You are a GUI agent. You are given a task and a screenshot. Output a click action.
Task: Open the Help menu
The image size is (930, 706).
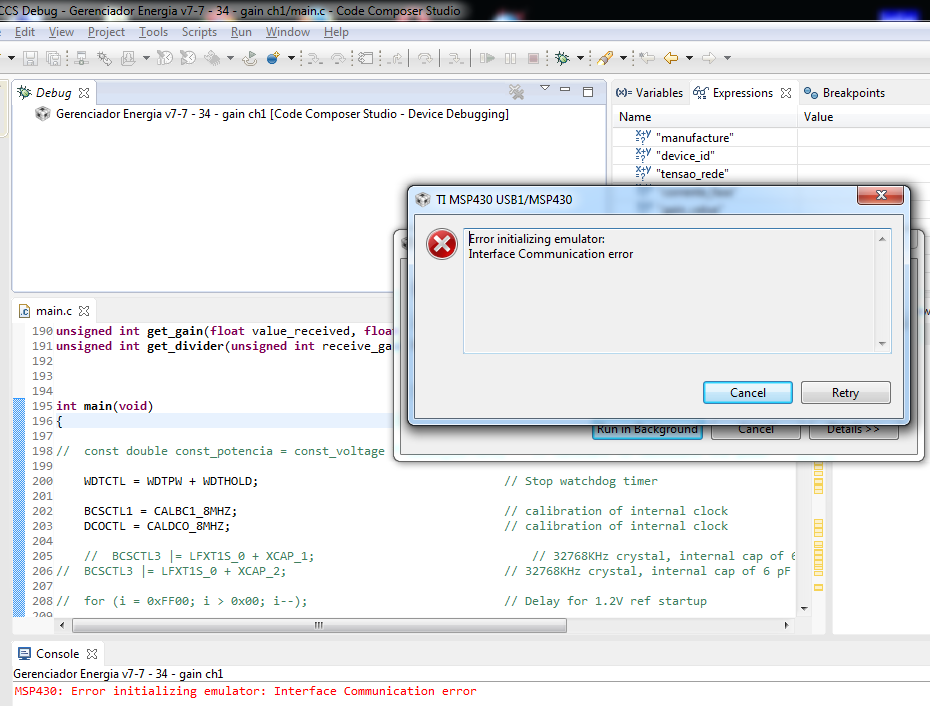(336, 32)
